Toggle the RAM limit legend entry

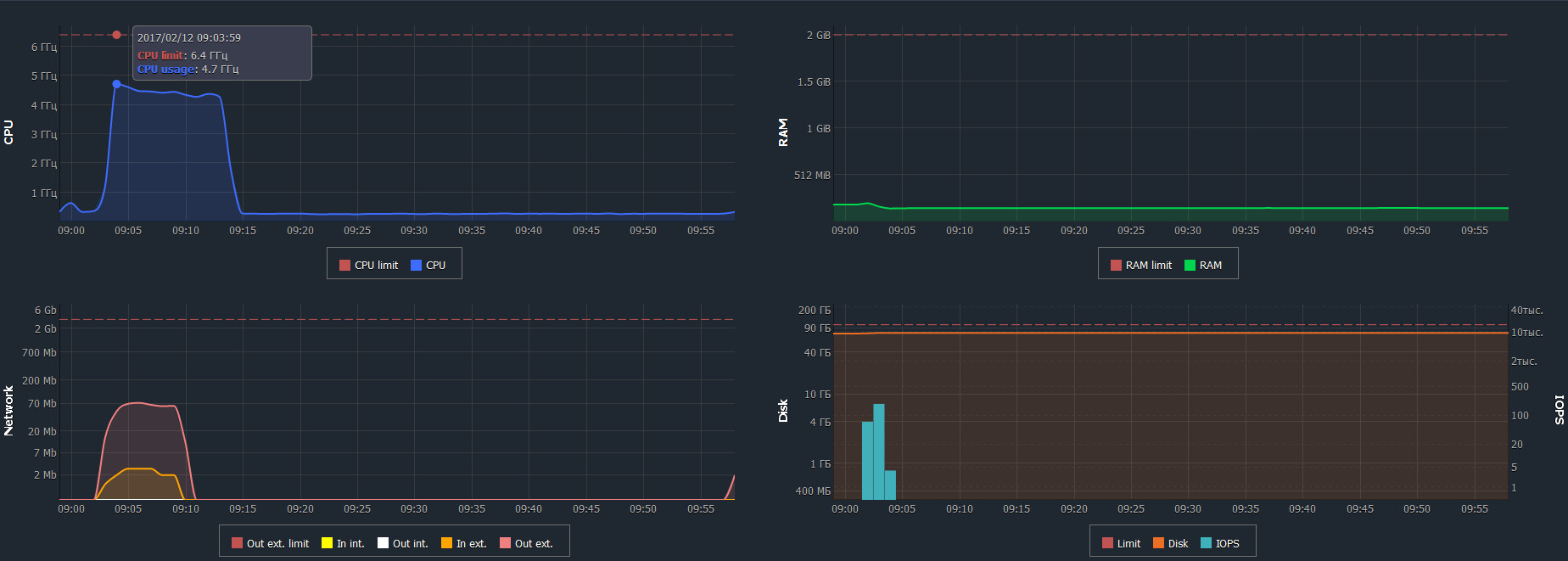[1141, 265]
